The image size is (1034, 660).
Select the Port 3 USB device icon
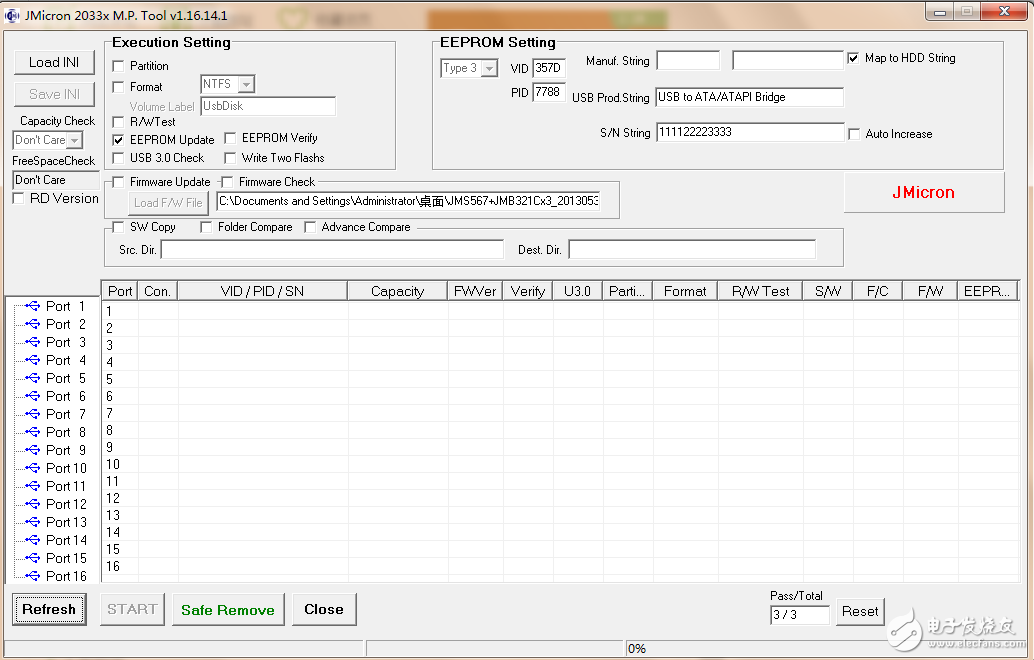pyautogui.click(x=33, y=342)
